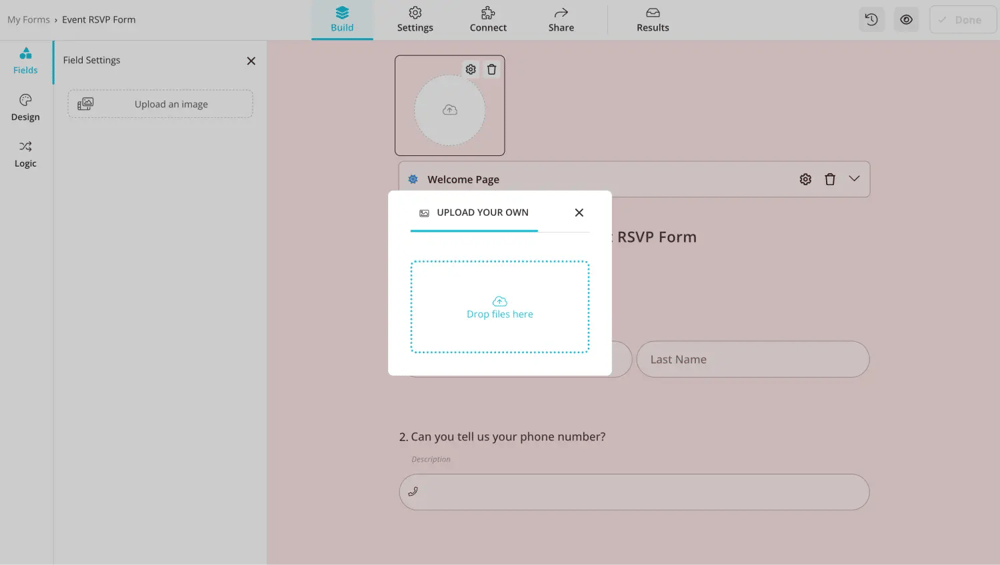Open the Design palette panel

[25, 107]
